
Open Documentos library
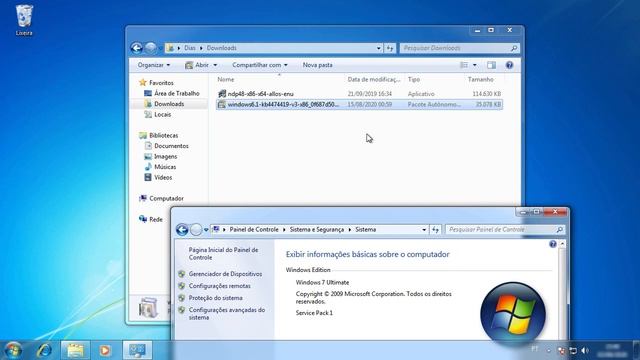[x=167, y=146]
